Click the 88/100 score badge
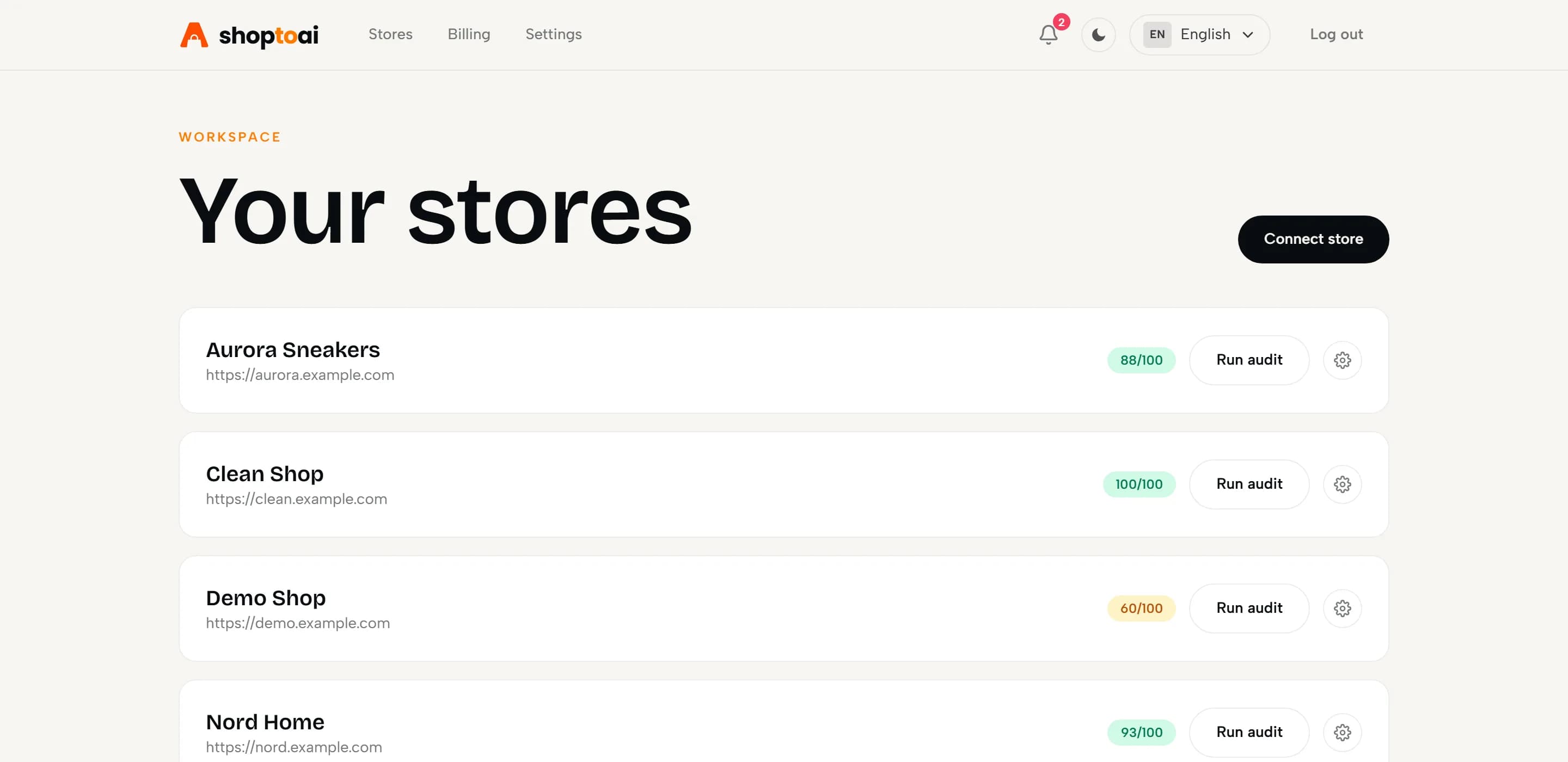 [1141, 360]
